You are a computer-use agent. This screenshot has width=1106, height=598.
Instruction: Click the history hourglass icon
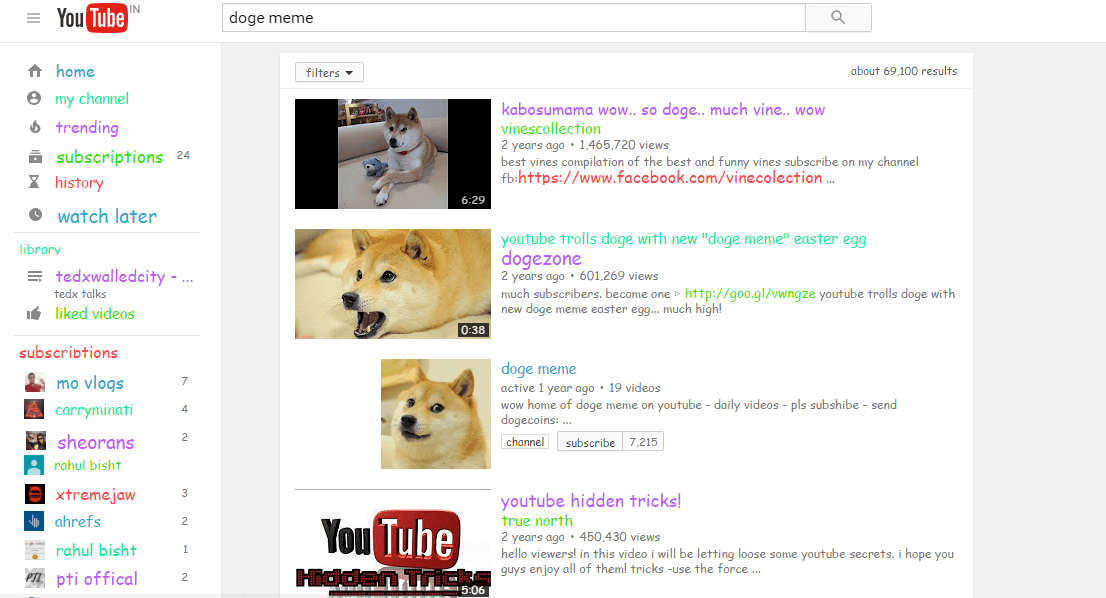click(x=34, y=182)
